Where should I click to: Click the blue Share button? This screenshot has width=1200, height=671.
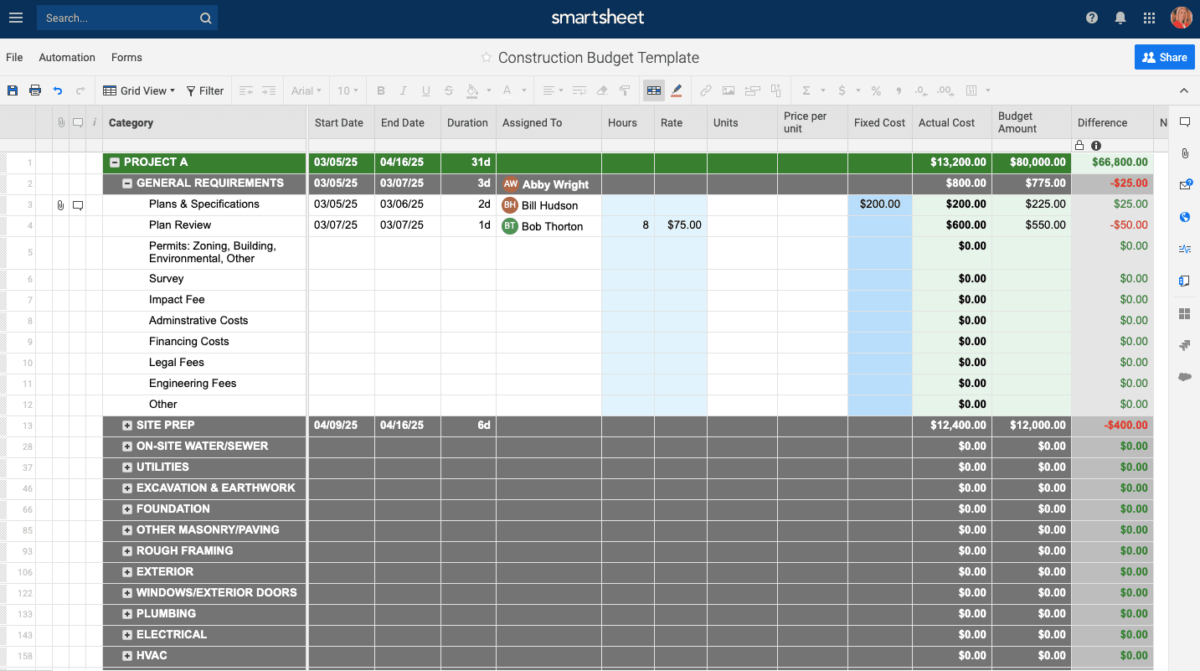coord(1163,57)
